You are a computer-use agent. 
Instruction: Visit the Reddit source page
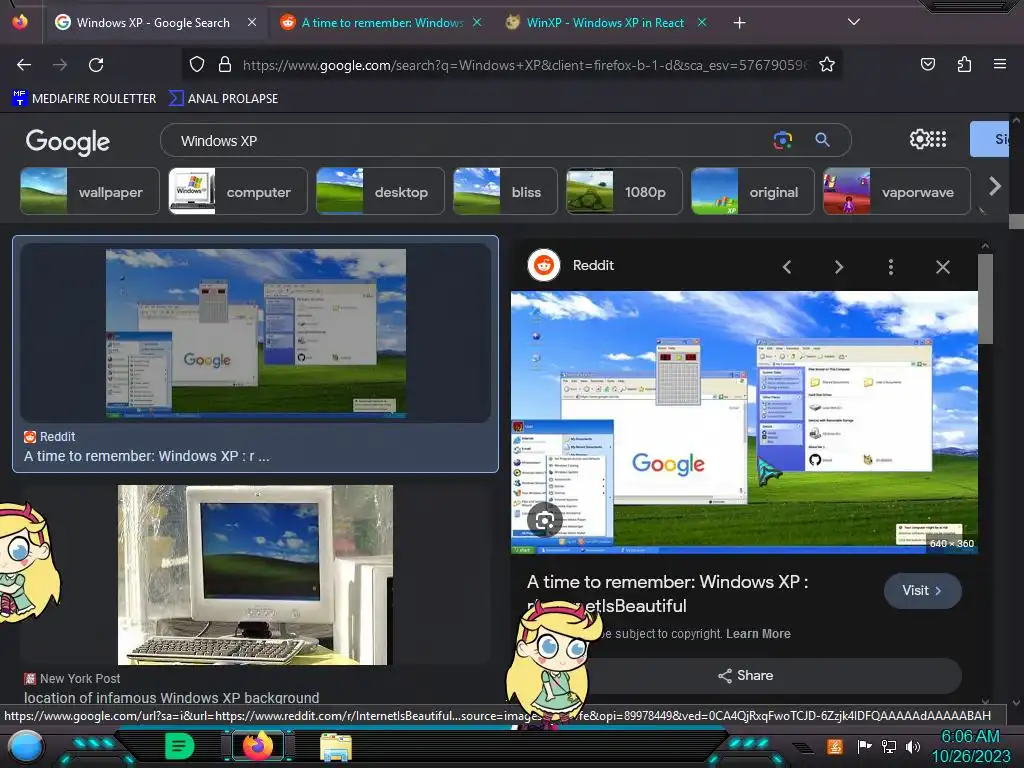click(922, 590)
